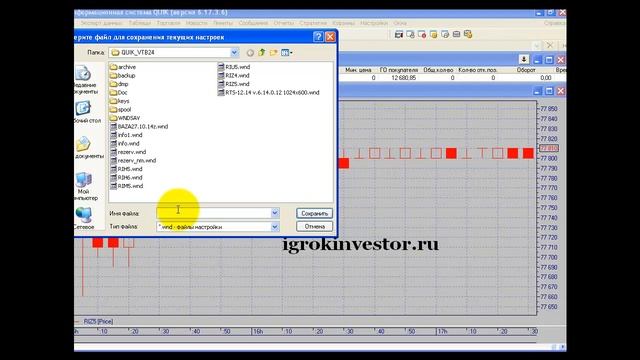Open Network places (Сетевое) icon
This screenshot has height=360, width=640.
point(84,218)
